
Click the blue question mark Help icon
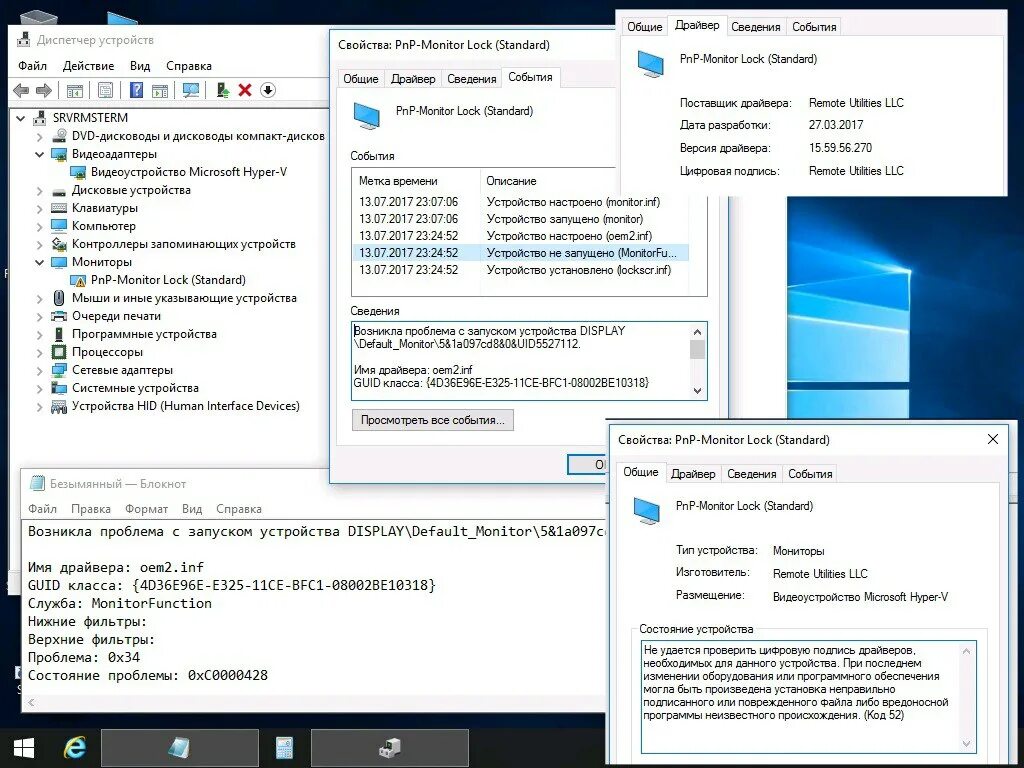136,90
